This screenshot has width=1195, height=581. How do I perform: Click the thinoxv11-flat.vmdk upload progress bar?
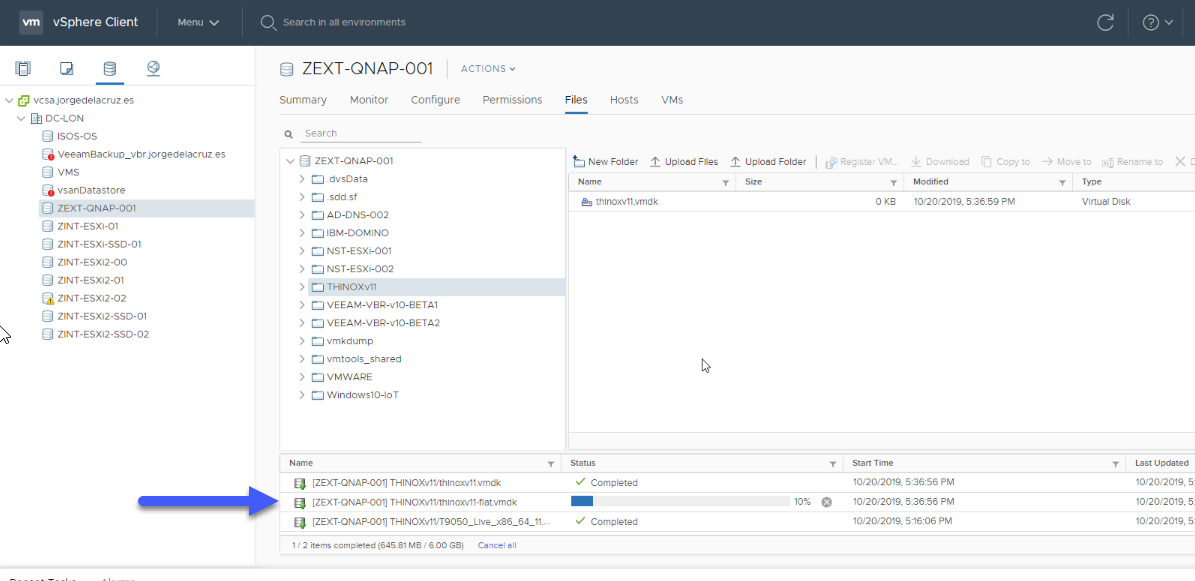tap(681, 502)
